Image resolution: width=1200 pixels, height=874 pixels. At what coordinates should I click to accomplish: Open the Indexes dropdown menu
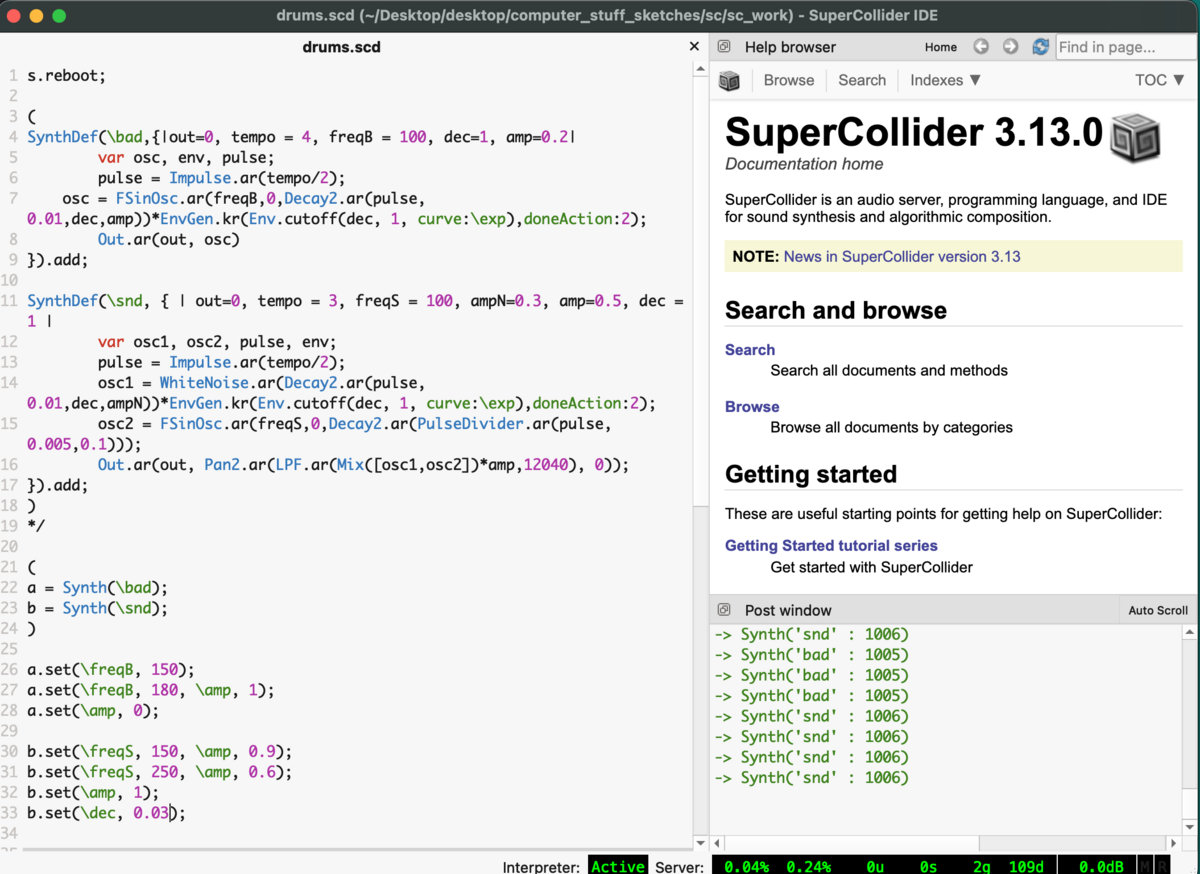946,80
